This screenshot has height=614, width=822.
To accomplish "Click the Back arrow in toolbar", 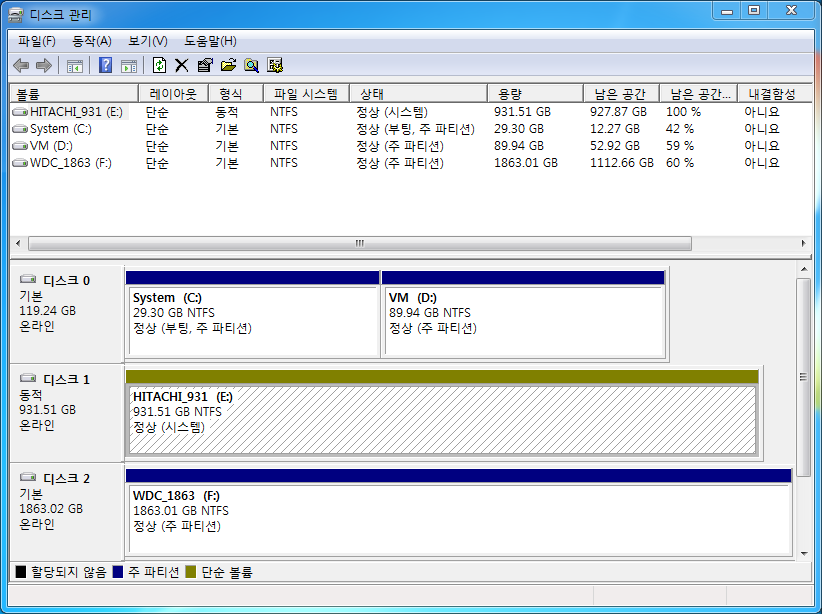I will pyautogui.click(x=21, y=66).
